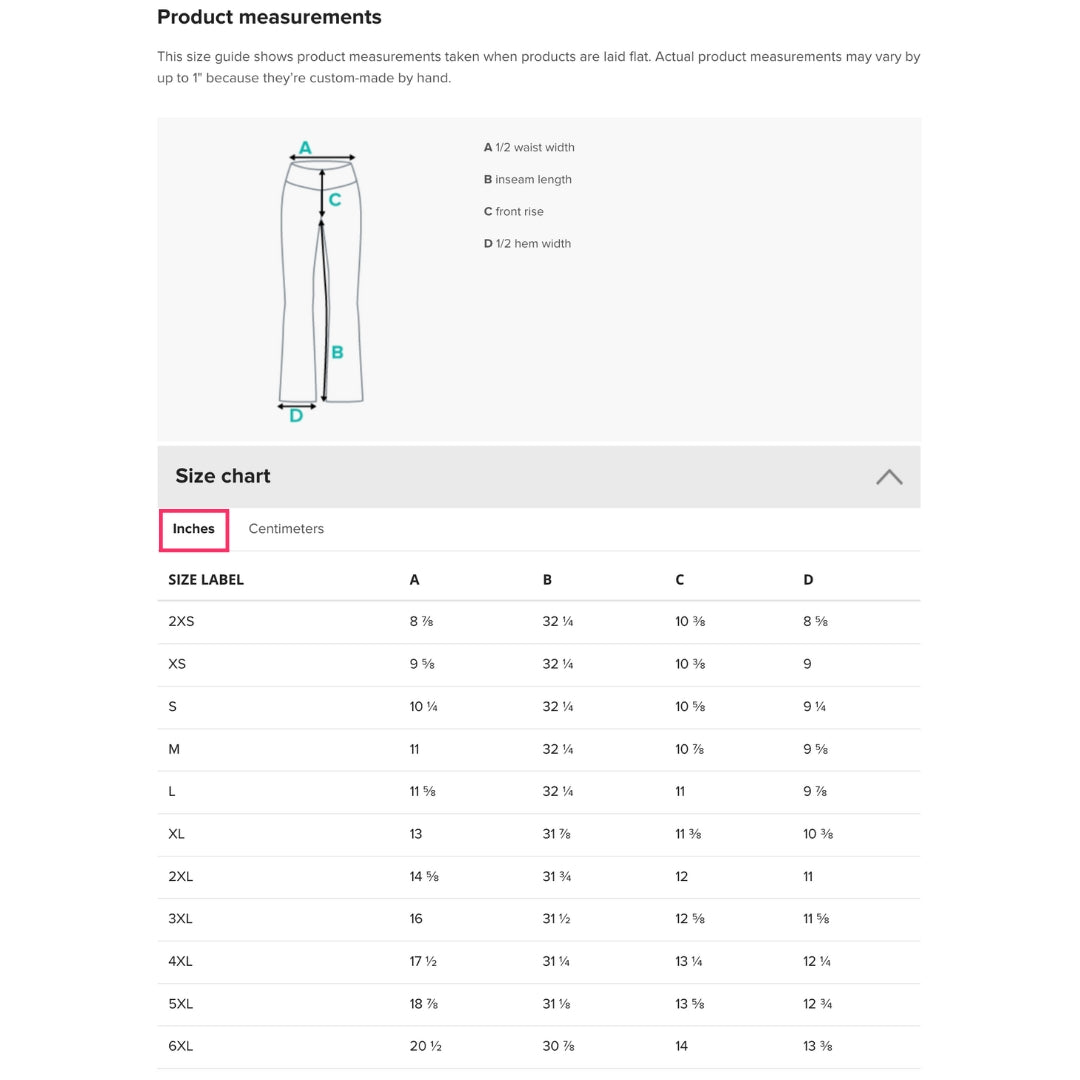The height and width of the screenshot is (1080, 1080).
Task: Click the 2XS size row label
Action: click(x=181, y=622)
